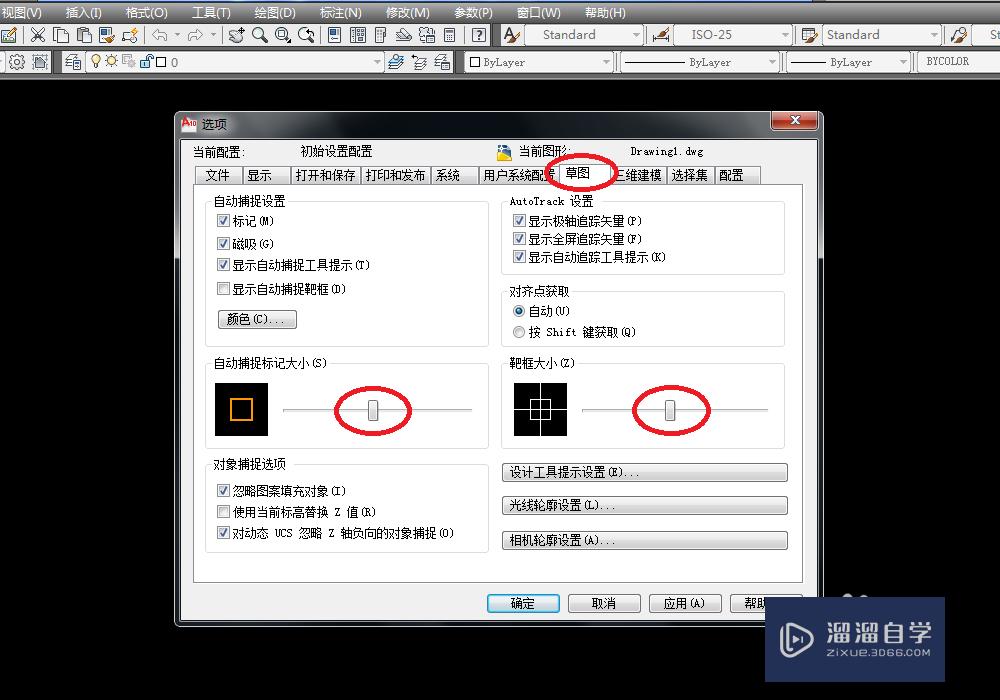Switch to the 显示 tab
Image resolution: width=1000 pixels, height=700 pixels.
[259, 175]
